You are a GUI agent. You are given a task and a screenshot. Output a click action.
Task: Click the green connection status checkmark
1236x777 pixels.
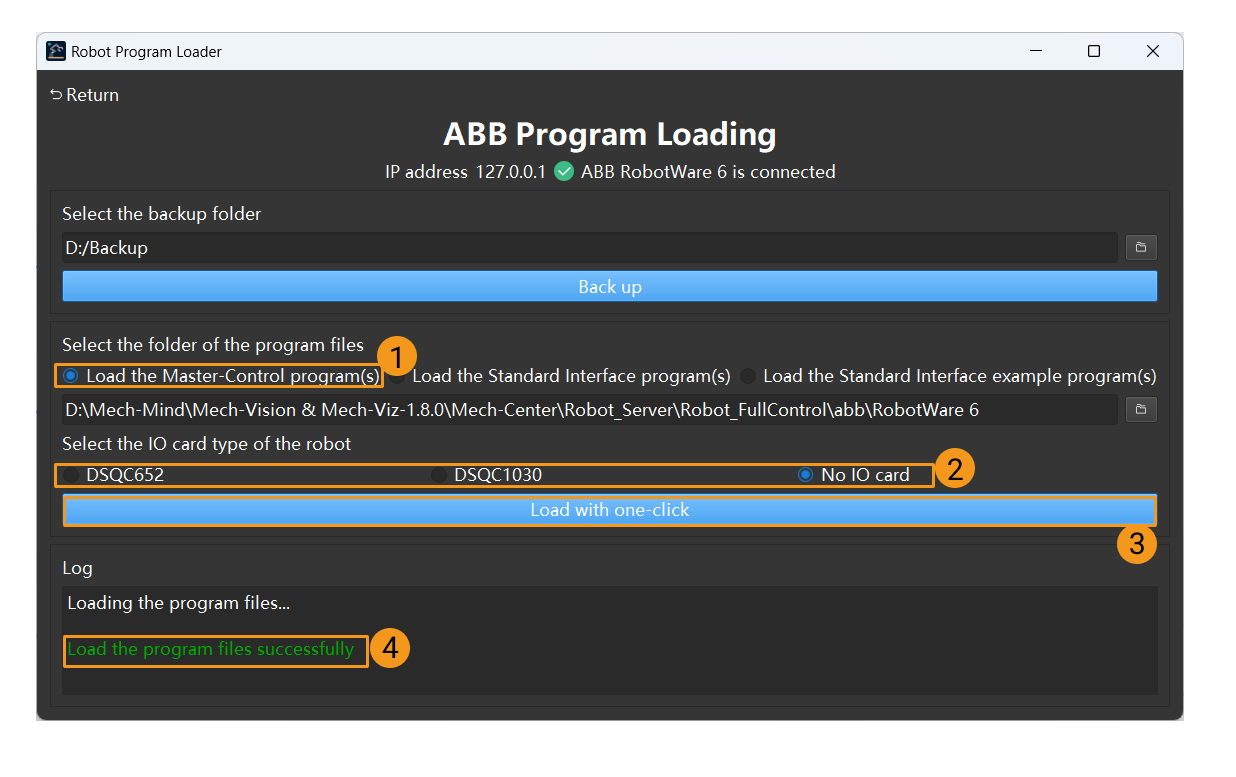tap(564, 171)
